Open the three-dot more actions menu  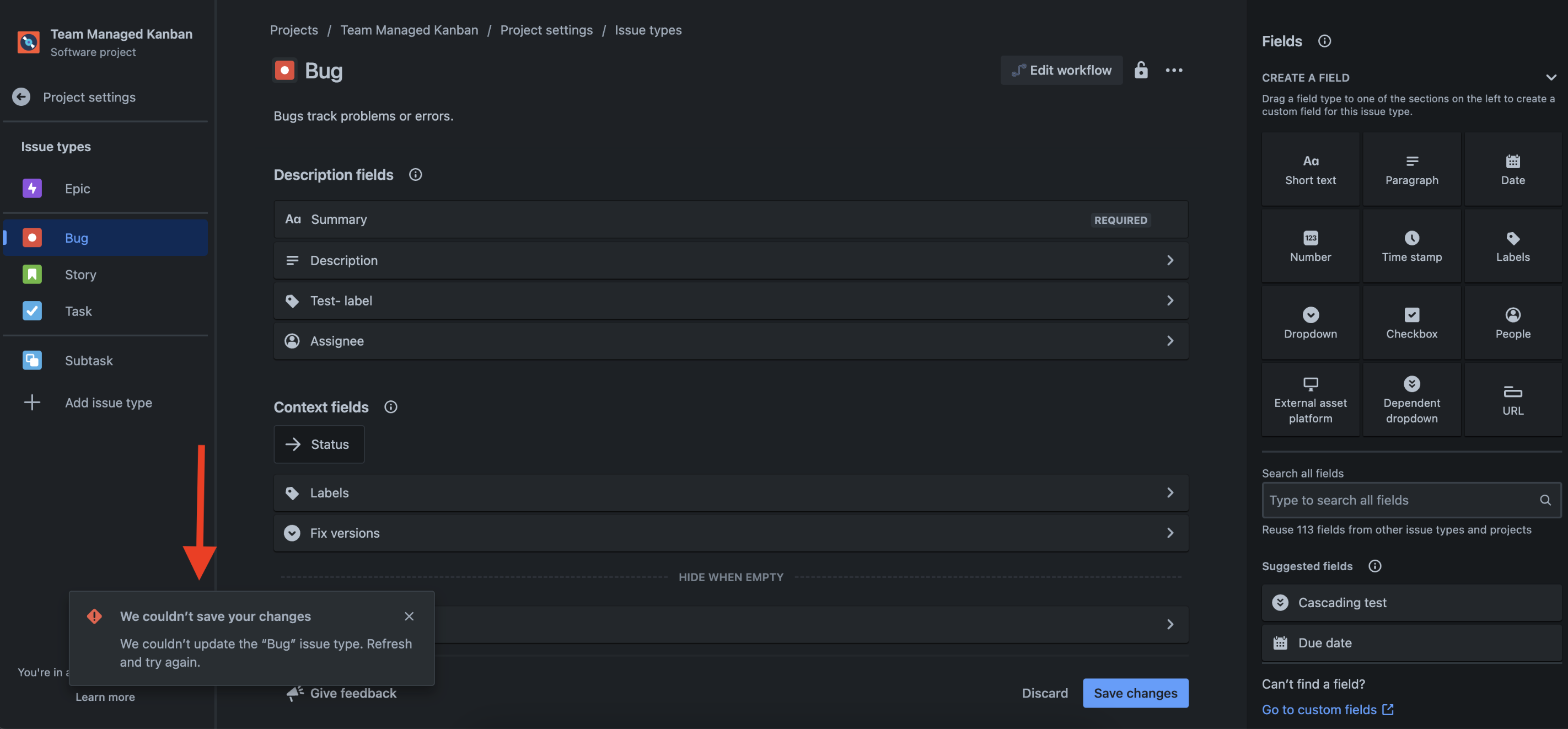pyautogui.click(x=1174, y=71)
